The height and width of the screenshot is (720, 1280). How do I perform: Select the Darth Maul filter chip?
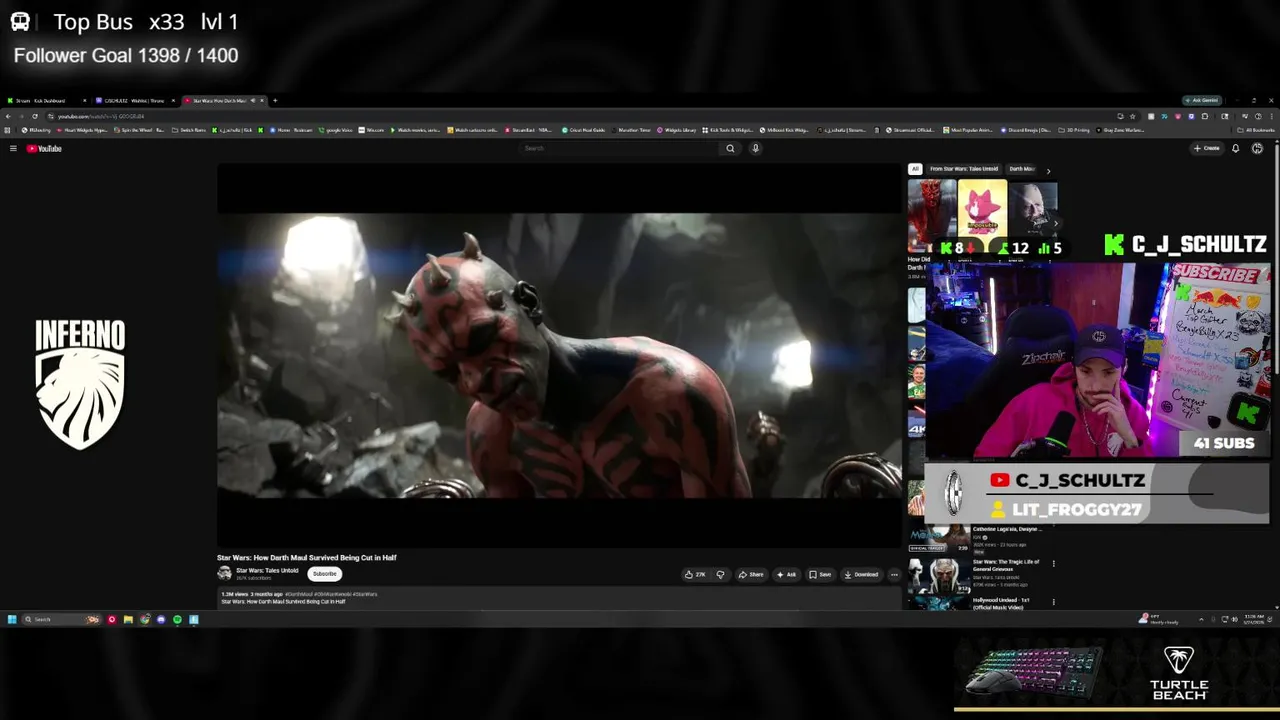[1022, 169]
